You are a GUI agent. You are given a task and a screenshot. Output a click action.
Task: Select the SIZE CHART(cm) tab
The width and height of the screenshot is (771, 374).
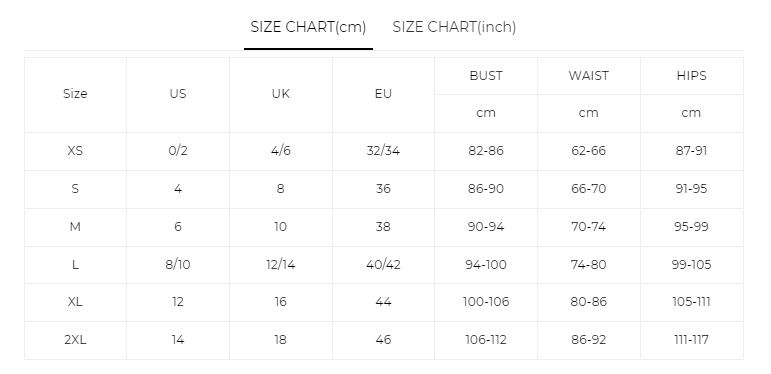[308, 28]
